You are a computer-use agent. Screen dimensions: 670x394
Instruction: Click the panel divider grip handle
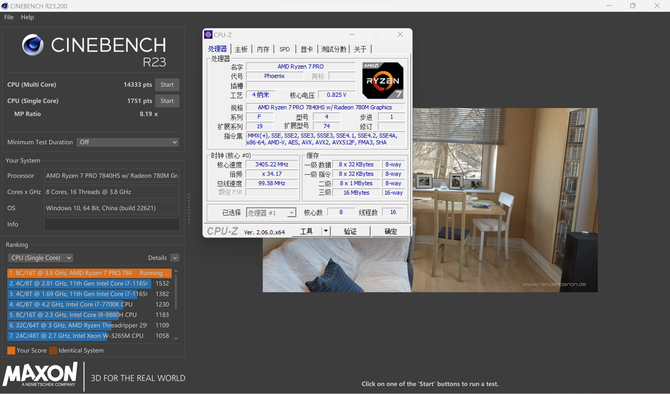pos(188,208)
